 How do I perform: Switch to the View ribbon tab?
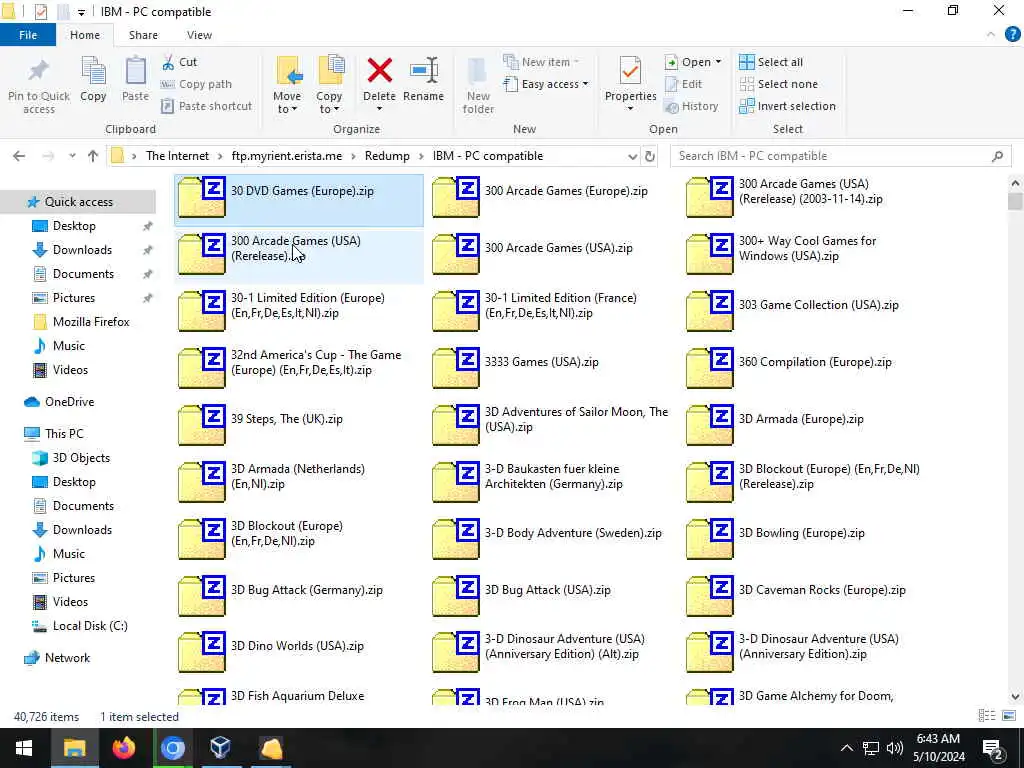199,35
